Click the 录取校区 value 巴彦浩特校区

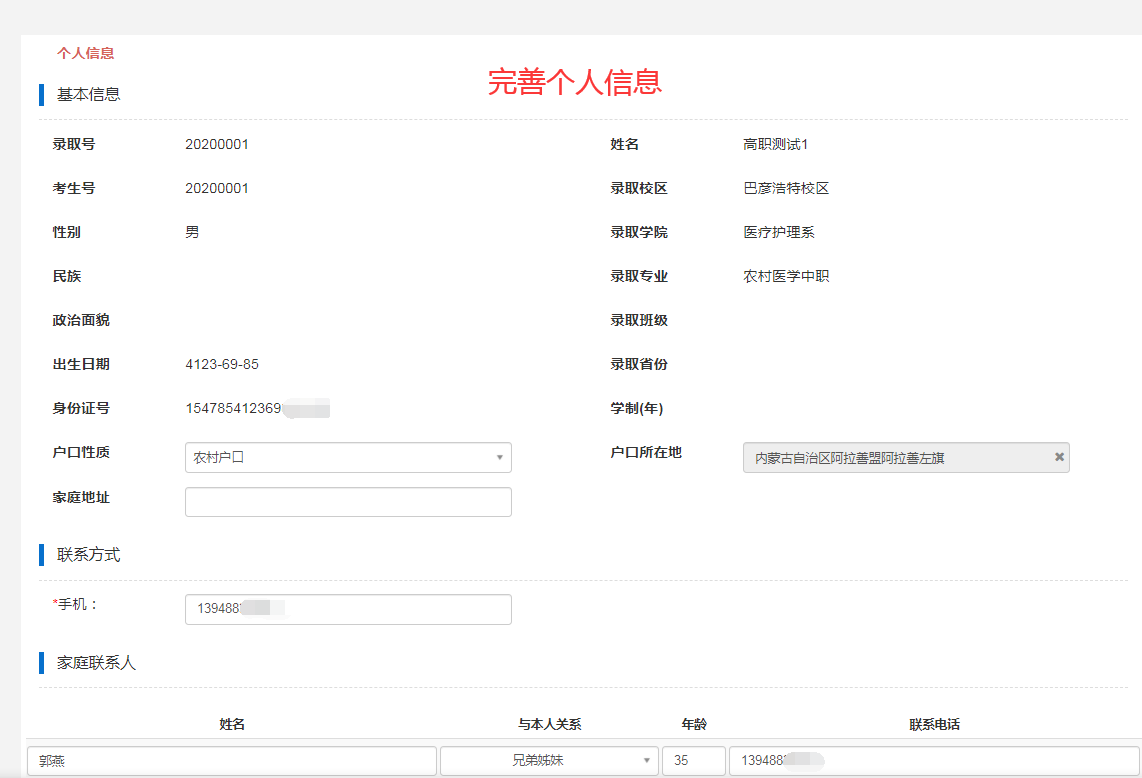point(786,188)
